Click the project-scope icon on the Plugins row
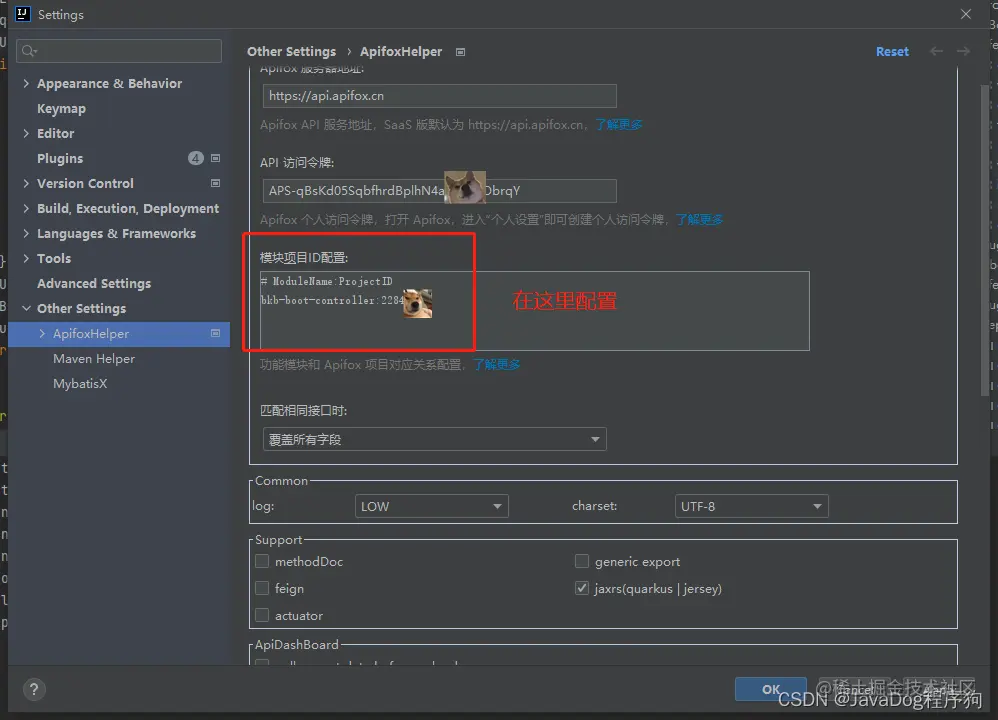Viewport: 998px width, 720px height. [216, 158]
